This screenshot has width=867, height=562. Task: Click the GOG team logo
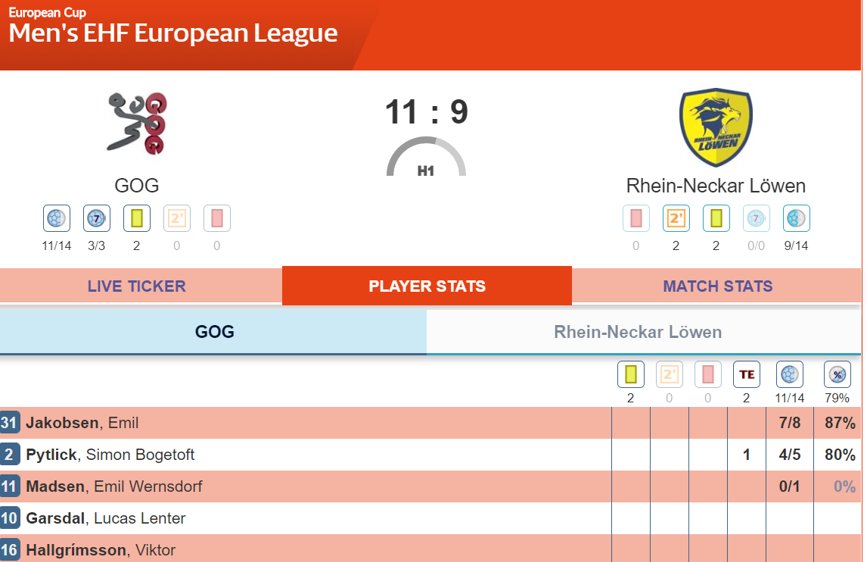[x=137, y=123]
